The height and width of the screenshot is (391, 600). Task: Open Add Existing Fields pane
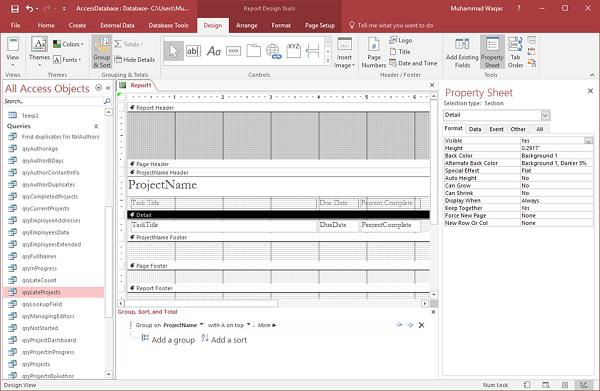click(x=462, y=53)
